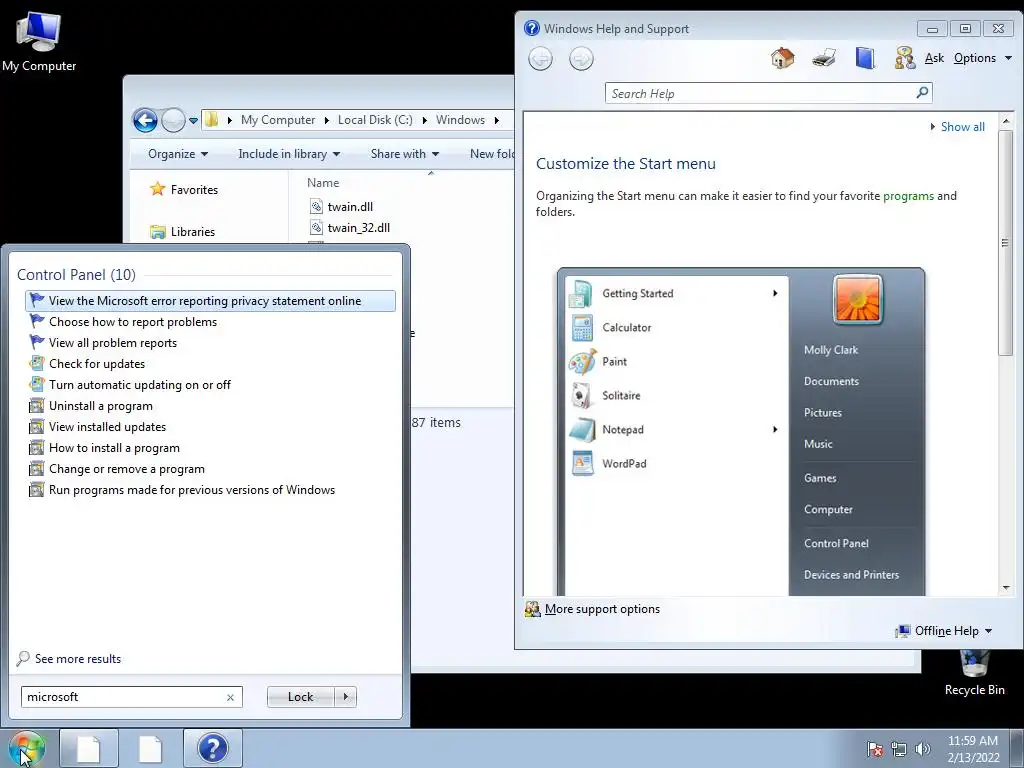Select View all problem reports result

tap(210, 343)
